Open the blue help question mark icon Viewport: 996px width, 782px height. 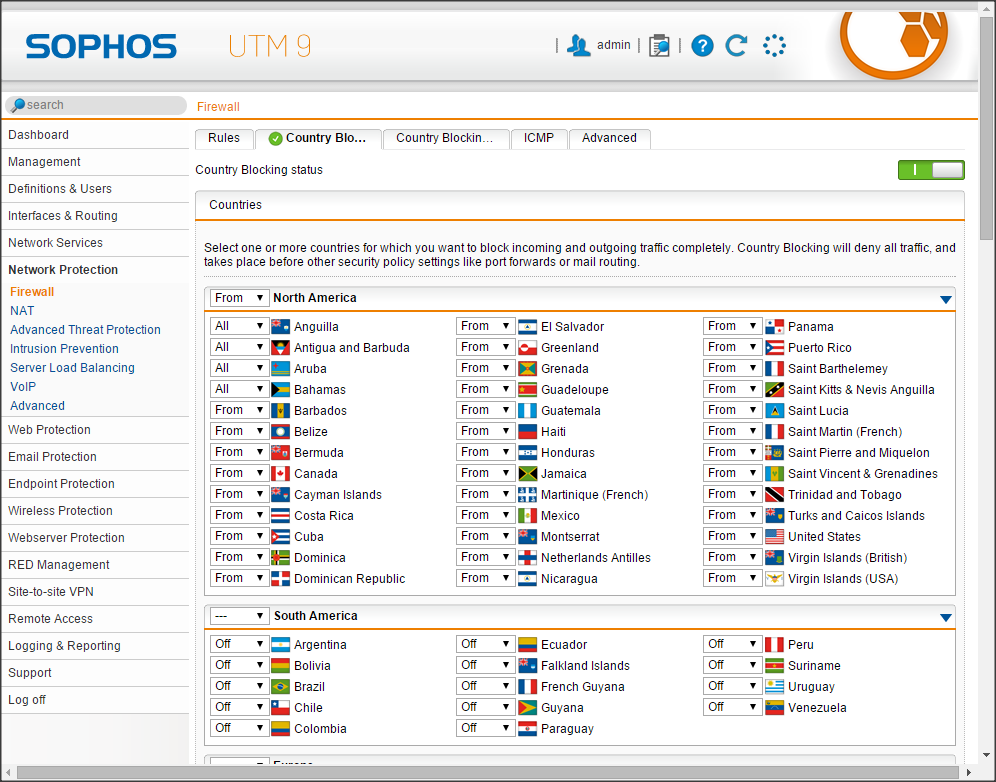pos(702,46)
